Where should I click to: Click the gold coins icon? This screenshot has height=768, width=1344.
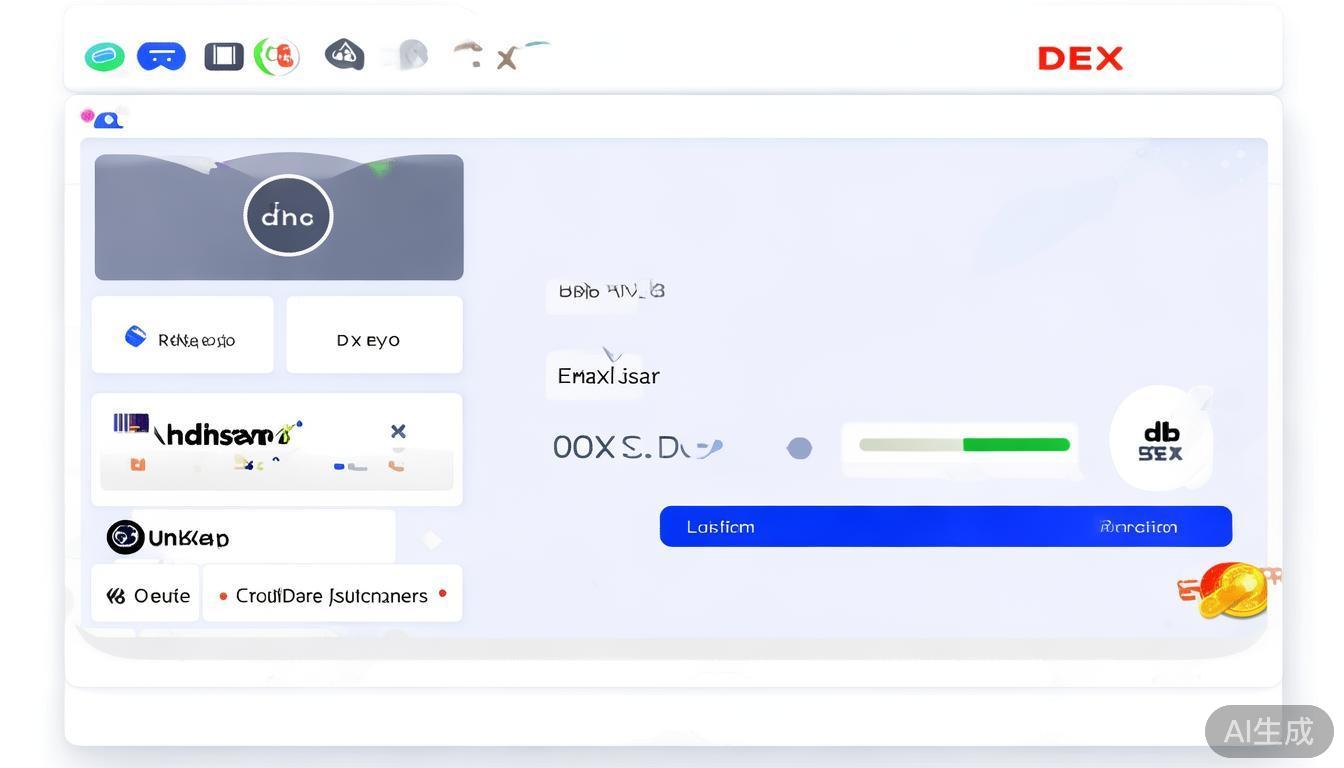coord(1230,590)
